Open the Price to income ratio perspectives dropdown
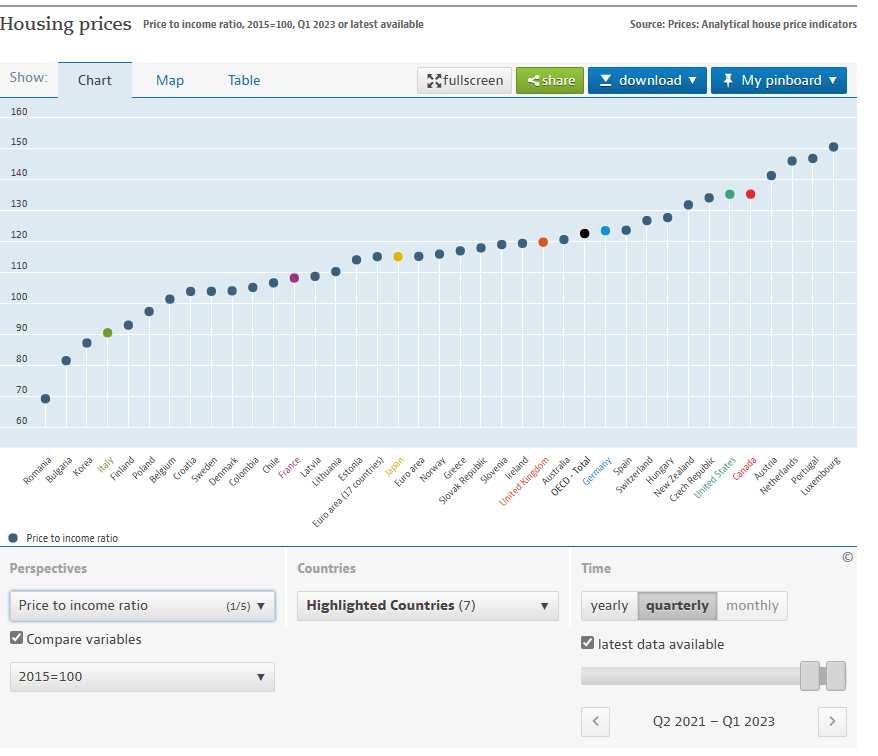 click(141, 605)
